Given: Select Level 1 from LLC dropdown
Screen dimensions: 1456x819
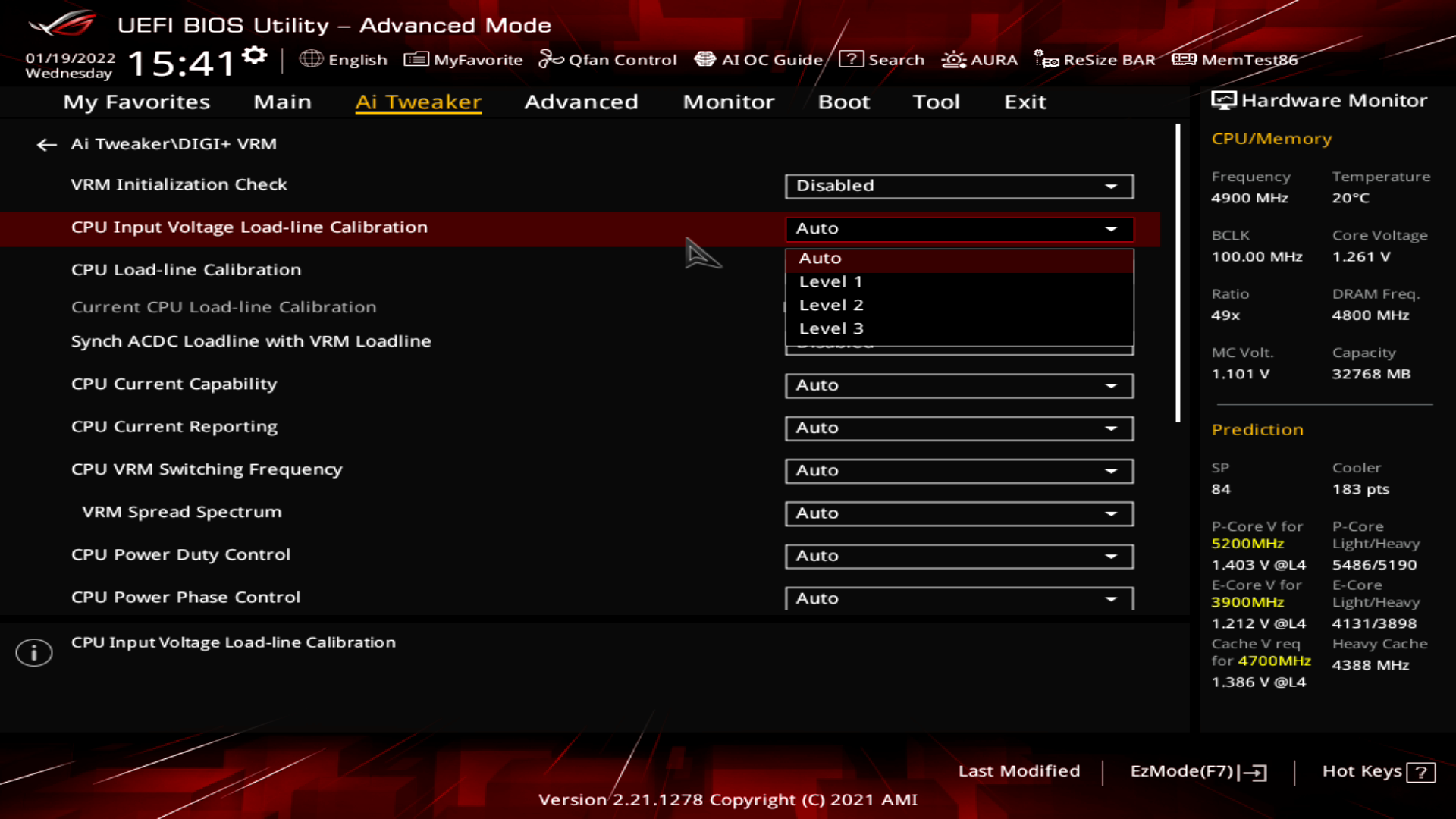Looking at the screenshot, I should click(831, 281).
